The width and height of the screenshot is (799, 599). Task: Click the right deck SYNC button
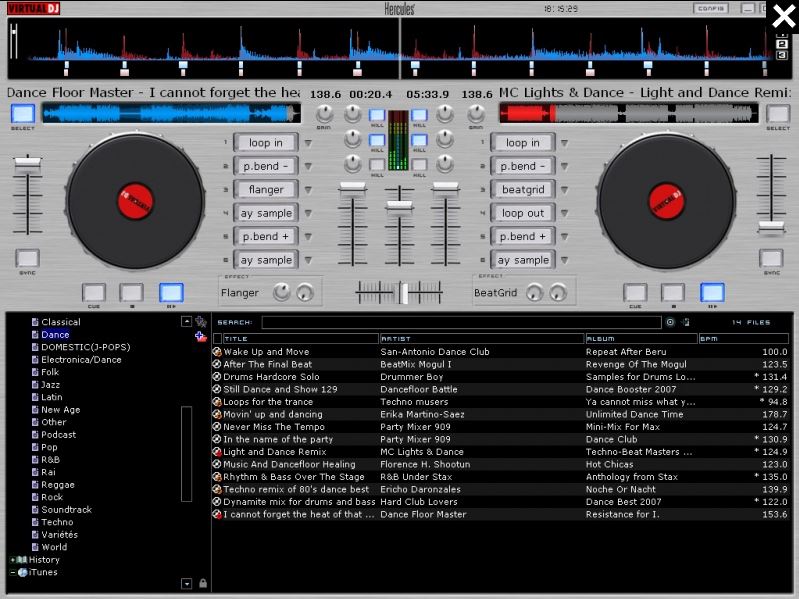point(771,258)
